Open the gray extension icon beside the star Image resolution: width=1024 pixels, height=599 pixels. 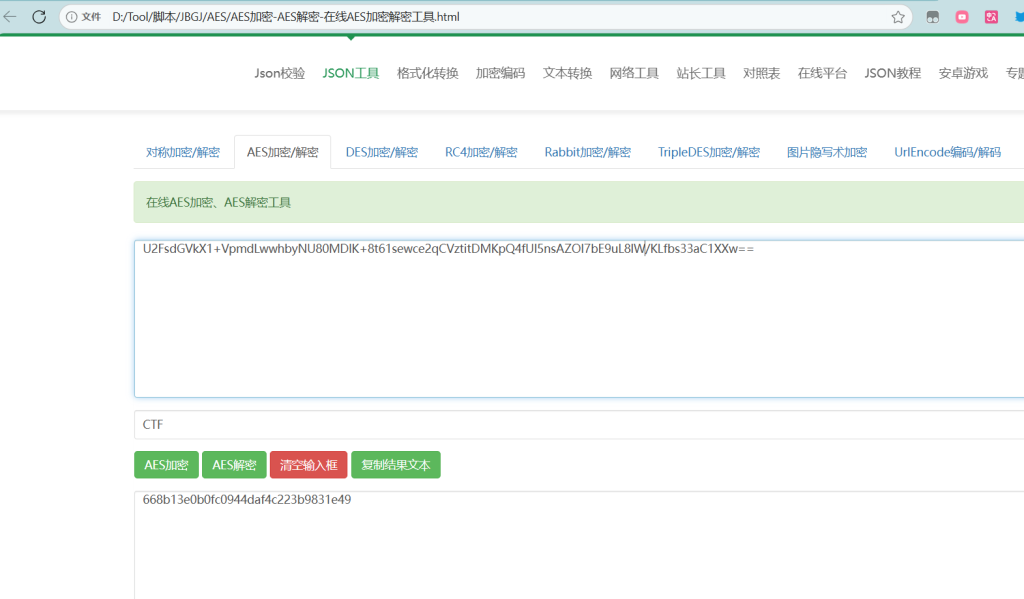pyautogui.click(x=933, y=17)
